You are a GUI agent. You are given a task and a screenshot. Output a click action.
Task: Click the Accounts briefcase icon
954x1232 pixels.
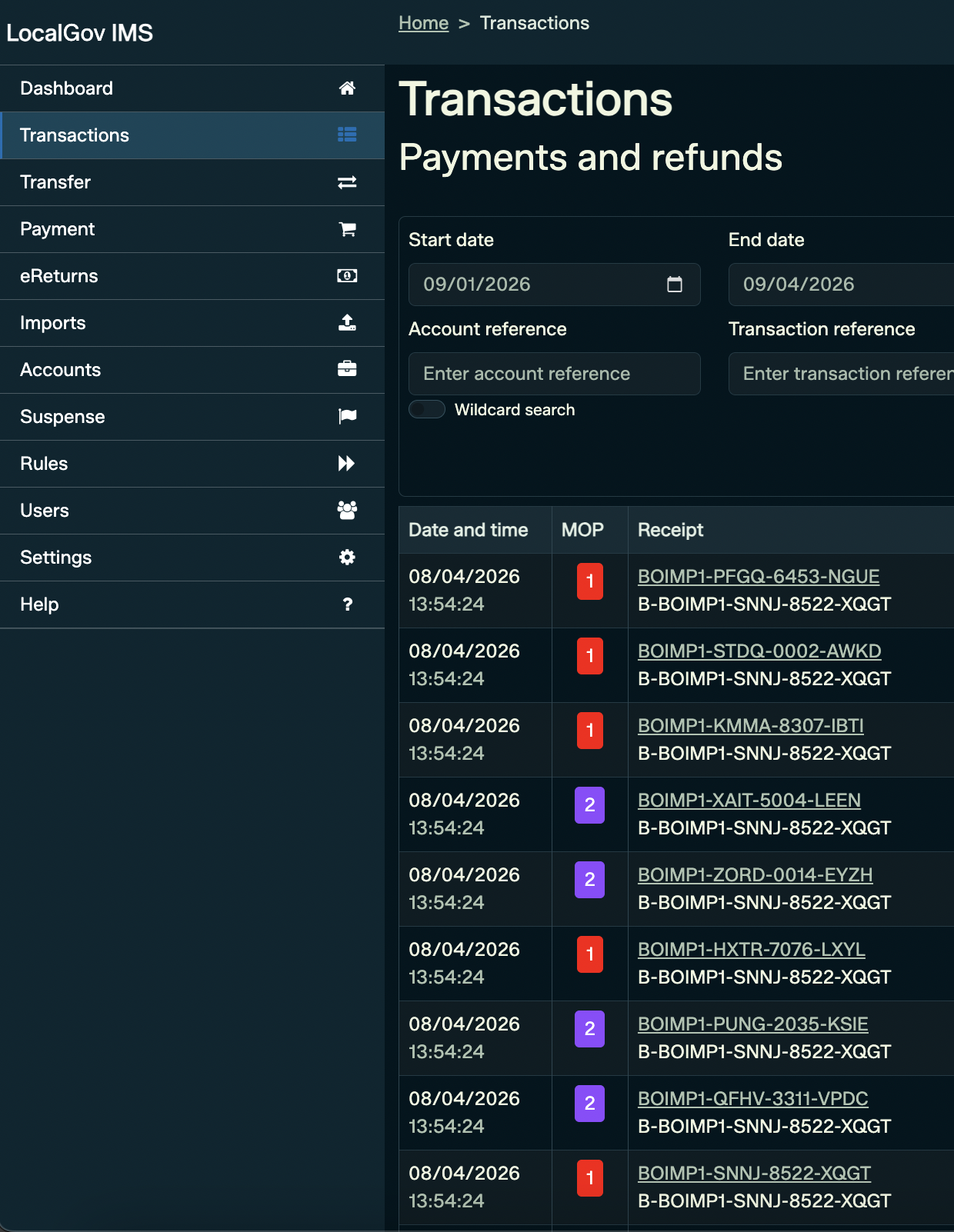click(347, 369)
